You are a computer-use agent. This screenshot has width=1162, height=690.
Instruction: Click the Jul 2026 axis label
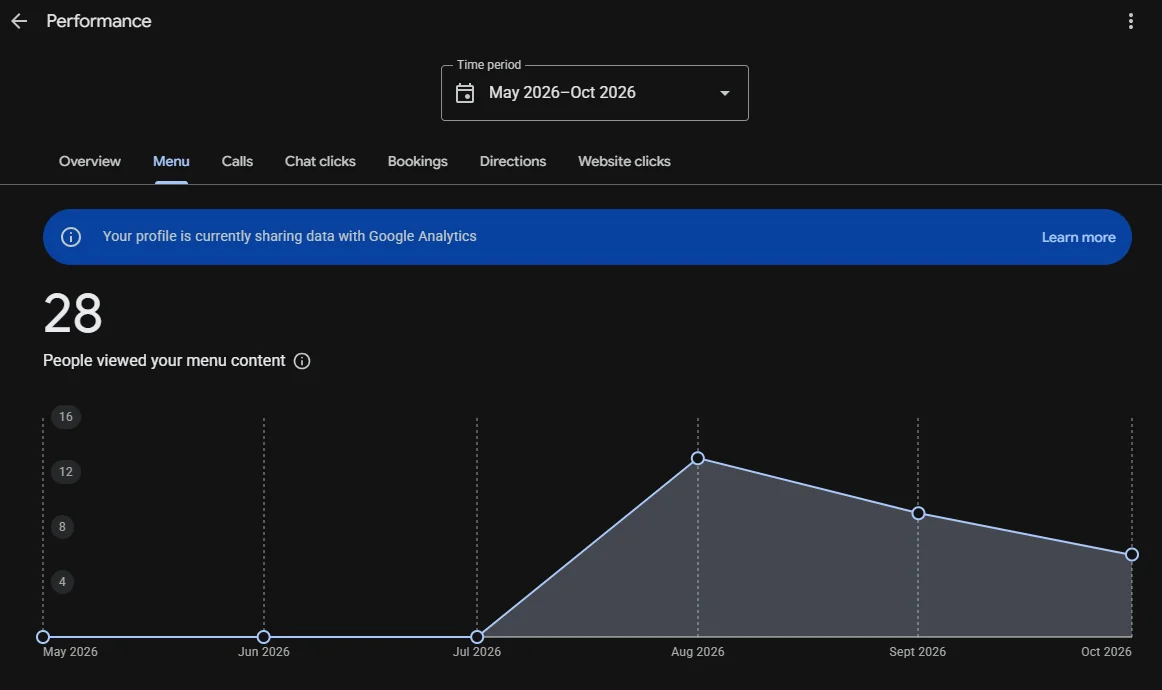(x=477, y=651)
